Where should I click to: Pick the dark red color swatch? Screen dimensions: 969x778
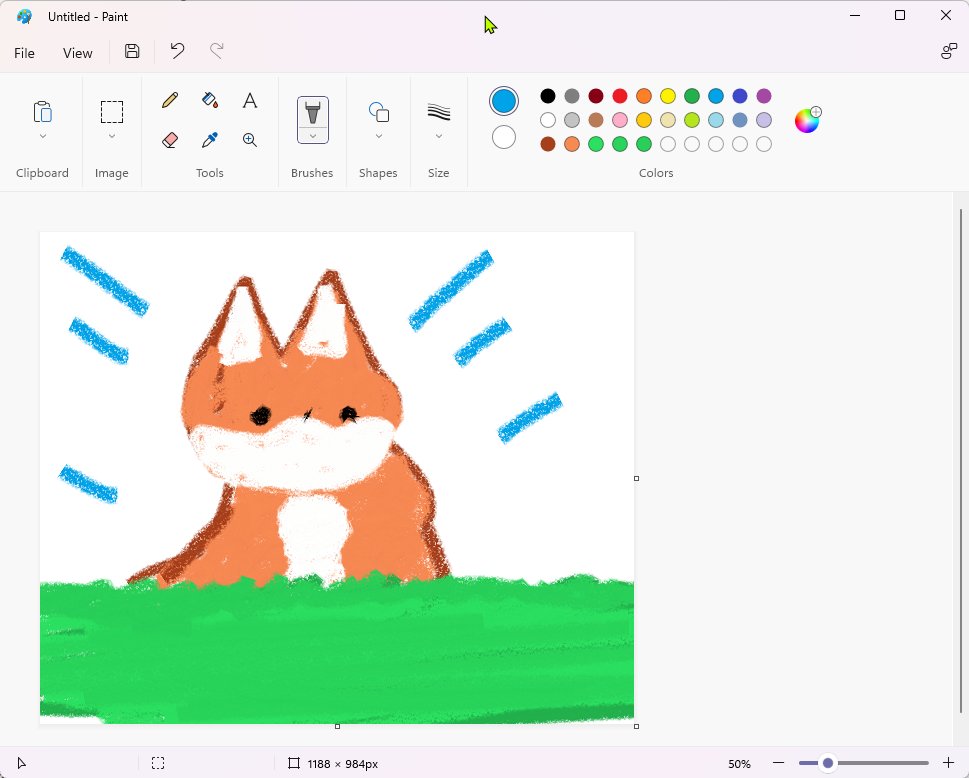pyautogui.click(x=596, y=96)
